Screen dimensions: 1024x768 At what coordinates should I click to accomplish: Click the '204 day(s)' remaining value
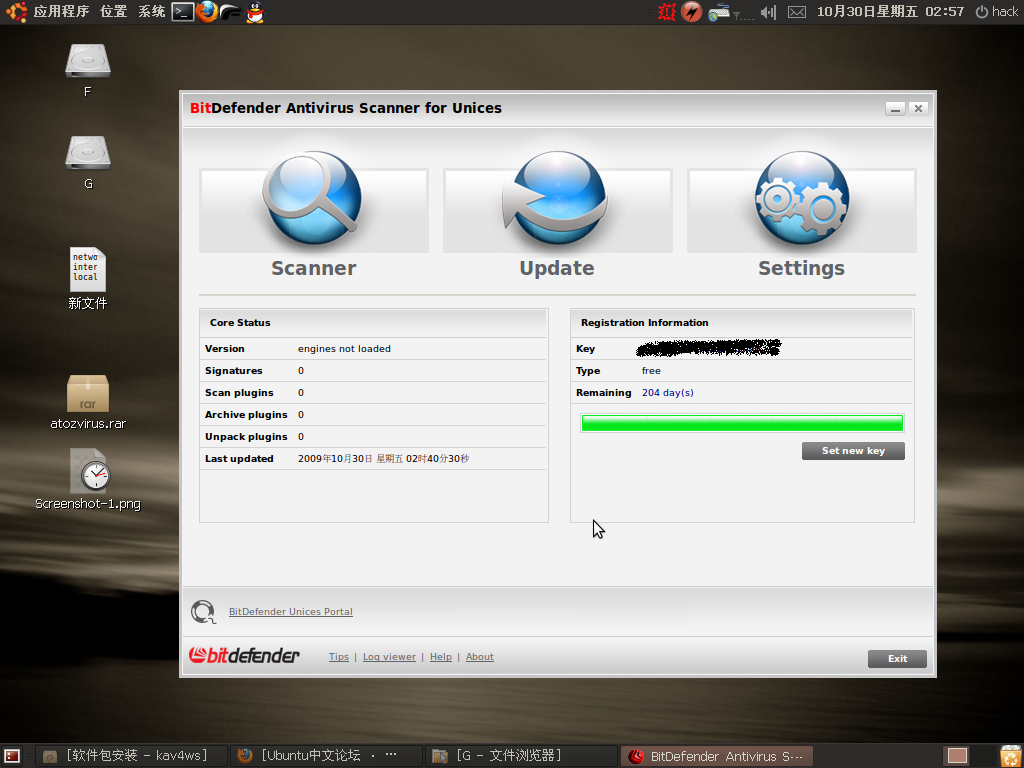[667, 392]
